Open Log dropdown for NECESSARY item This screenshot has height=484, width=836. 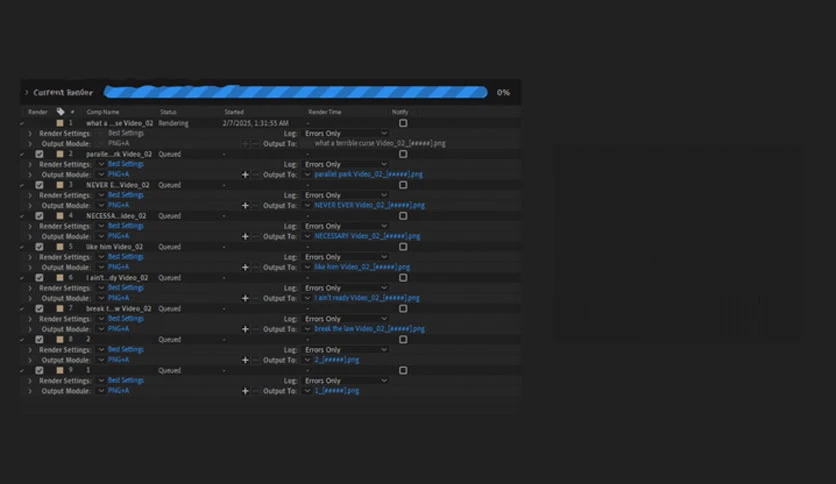[345, 226]
